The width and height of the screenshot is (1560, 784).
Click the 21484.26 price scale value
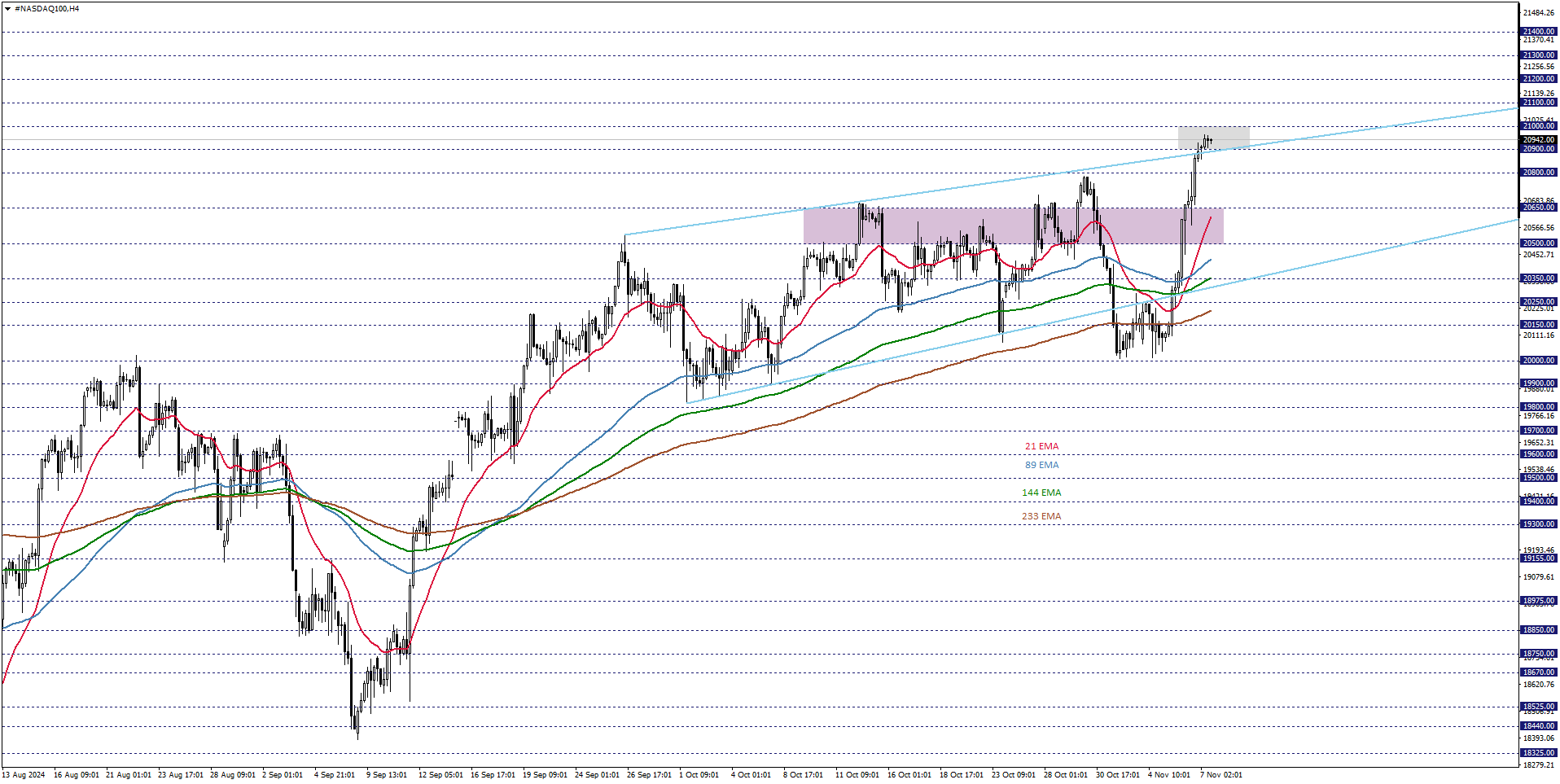click(1539, 13)
